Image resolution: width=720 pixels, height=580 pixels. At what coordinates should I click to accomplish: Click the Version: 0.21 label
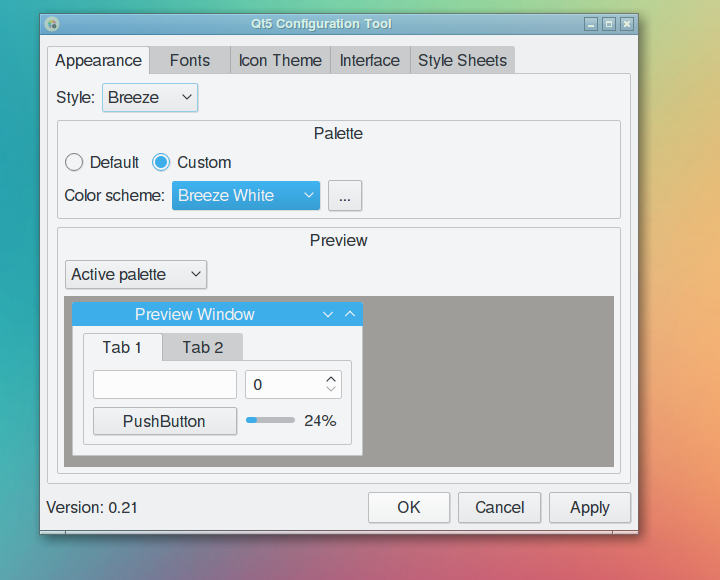click(92, 507)
